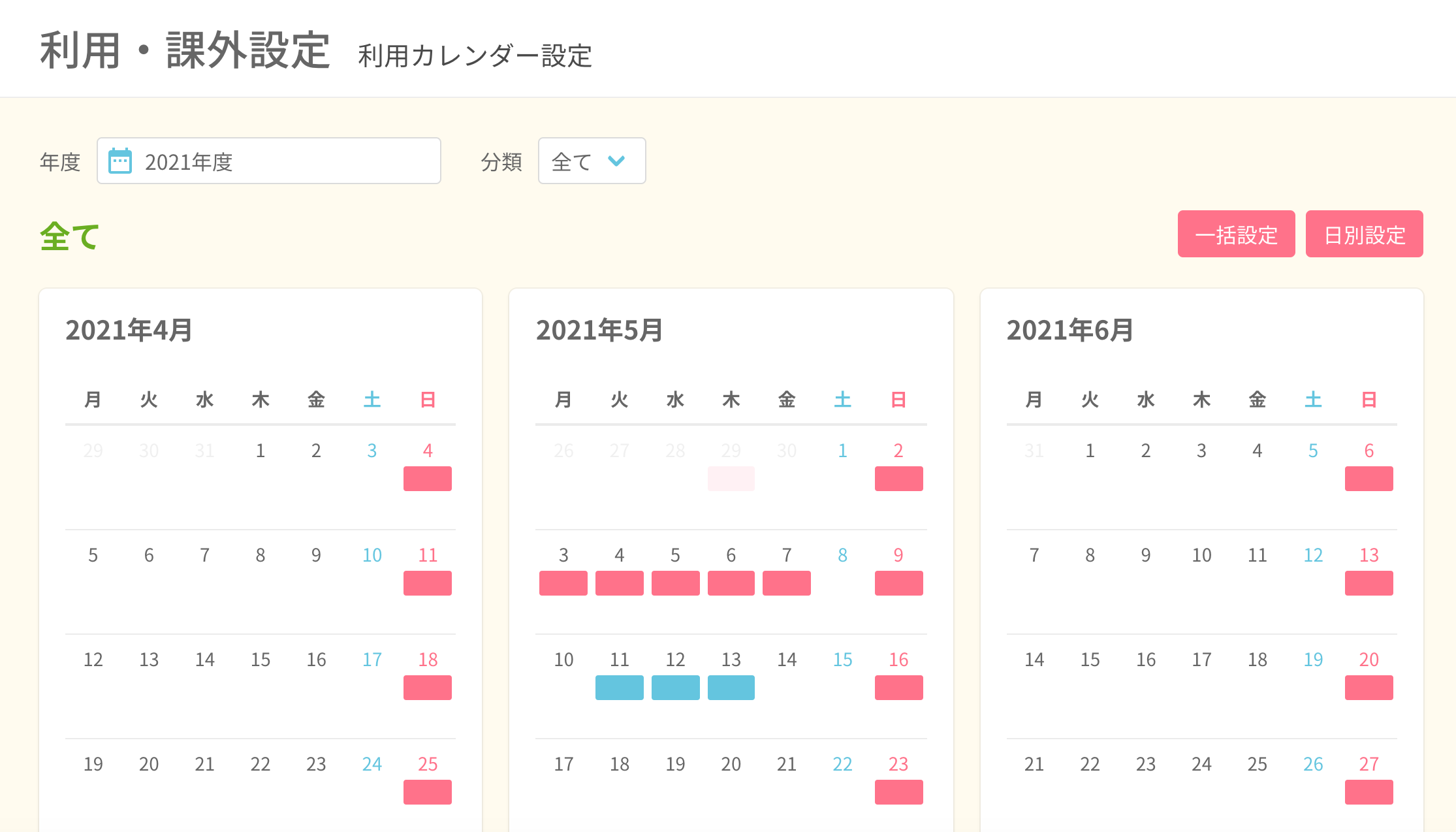The width and height of the screenshot is (1456, 832).
Task: Click date 1 in June 2021 calendar
Action: point(1090,451)
